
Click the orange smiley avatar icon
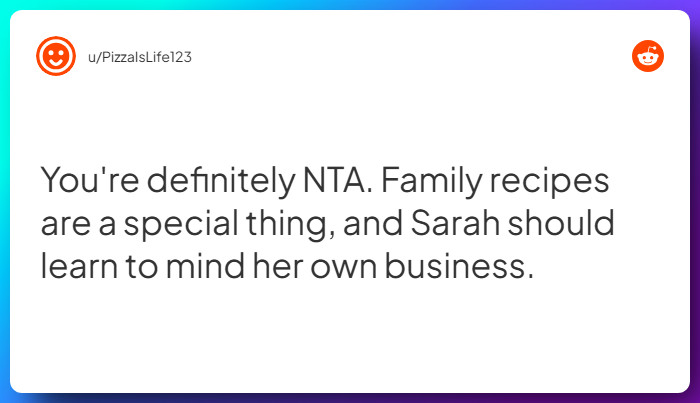pos(56,57)
